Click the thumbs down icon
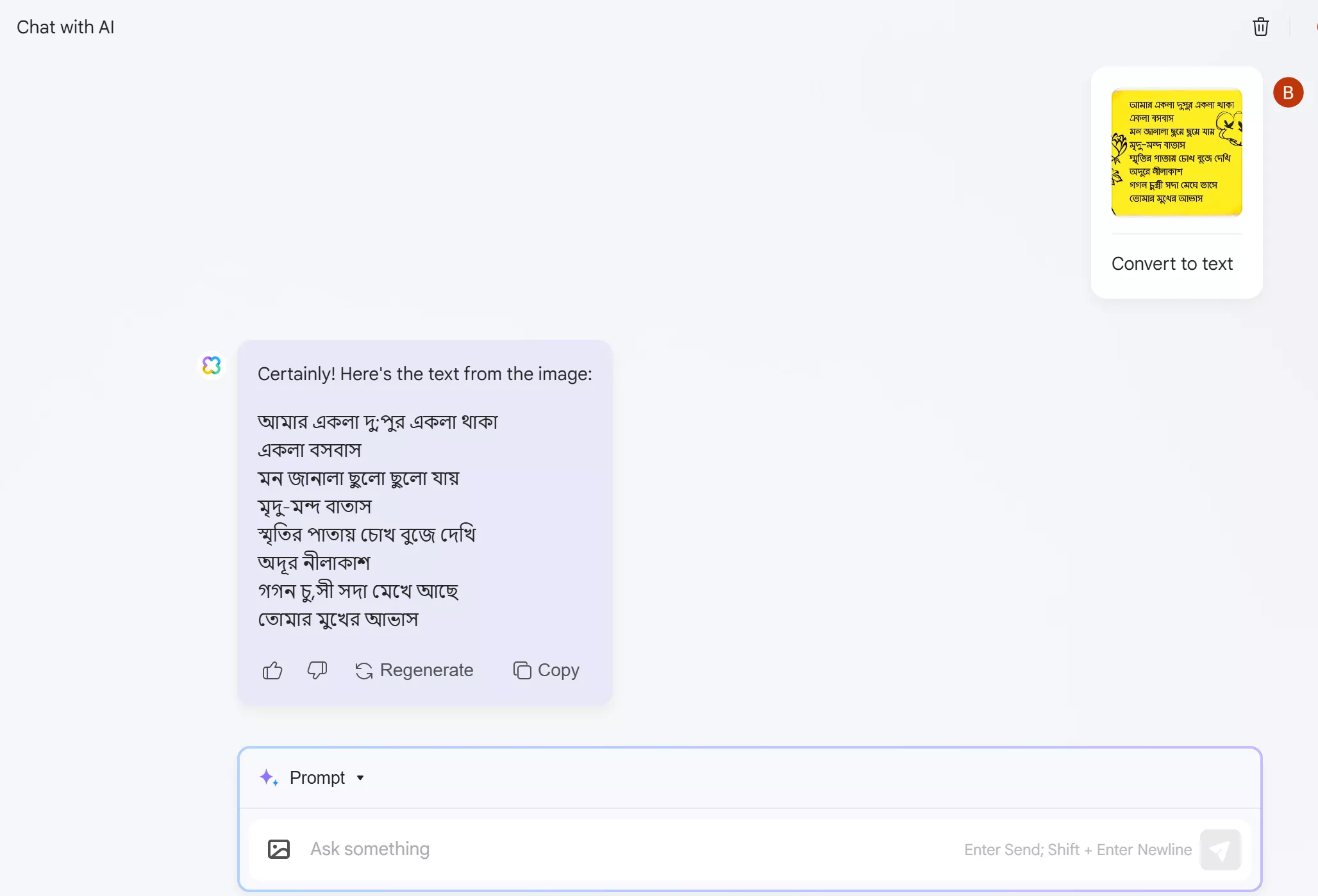Image resolution: width=1318 pixels, height=896 pixels. [x=317, y=670]
